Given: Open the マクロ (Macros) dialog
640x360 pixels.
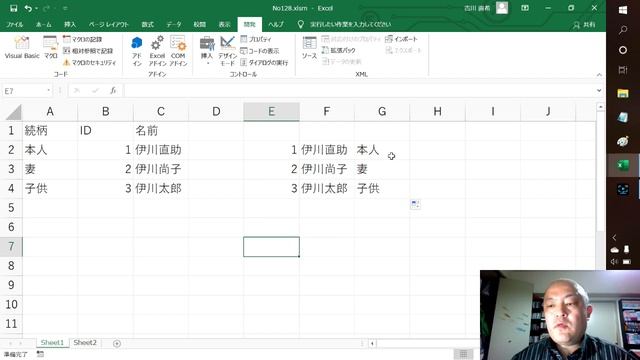Looking at the screenshot, I should (51, 48).
